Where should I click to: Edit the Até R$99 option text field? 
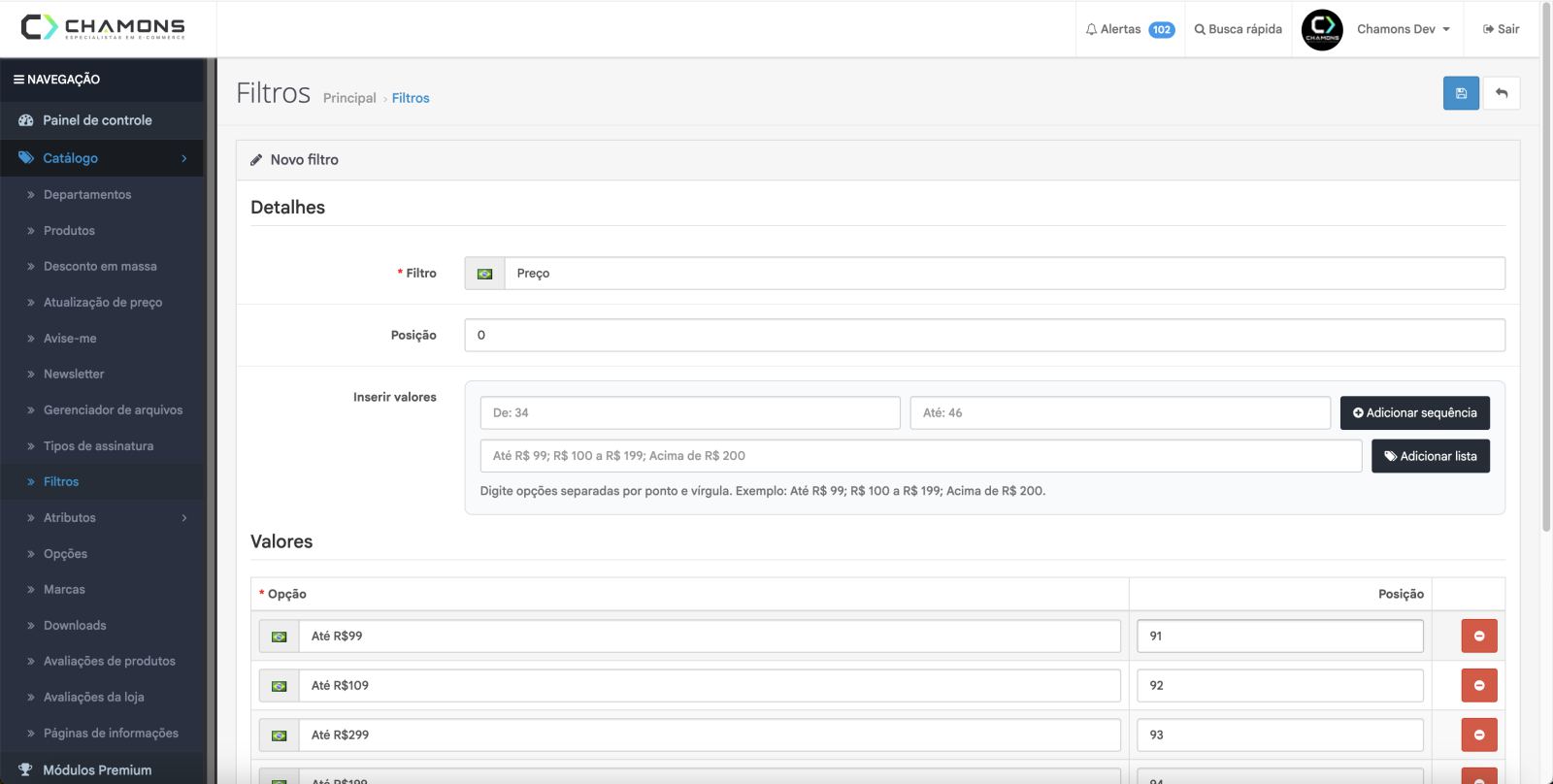click(x=710, y=637)
